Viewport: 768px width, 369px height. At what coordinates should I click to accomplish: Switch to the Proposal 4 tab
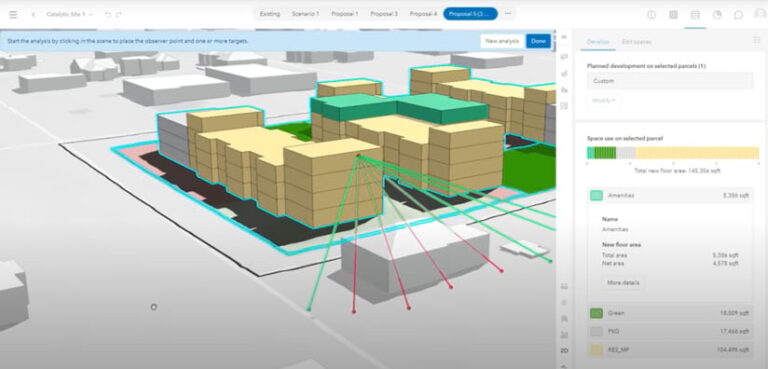pos(423,14)
